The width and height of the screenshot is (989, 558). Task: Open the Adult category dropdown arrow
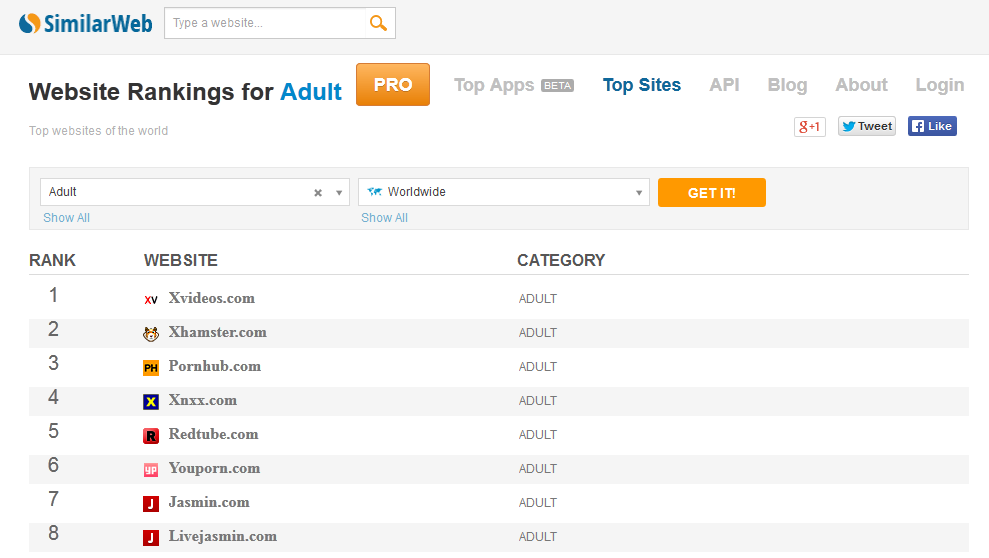339,193
